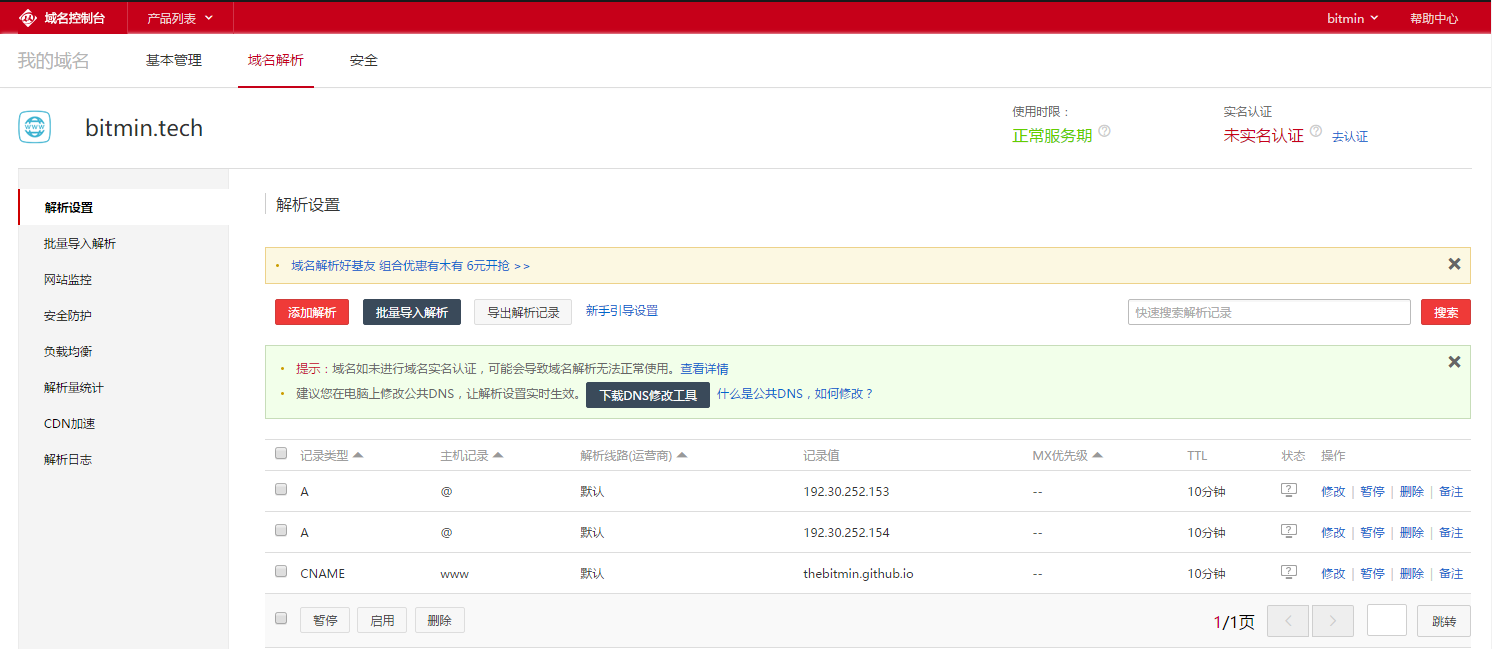Click status icon for thebitmin.github.io record
Viewport: 1492px width, 649px height.
tap(1289, 572)
